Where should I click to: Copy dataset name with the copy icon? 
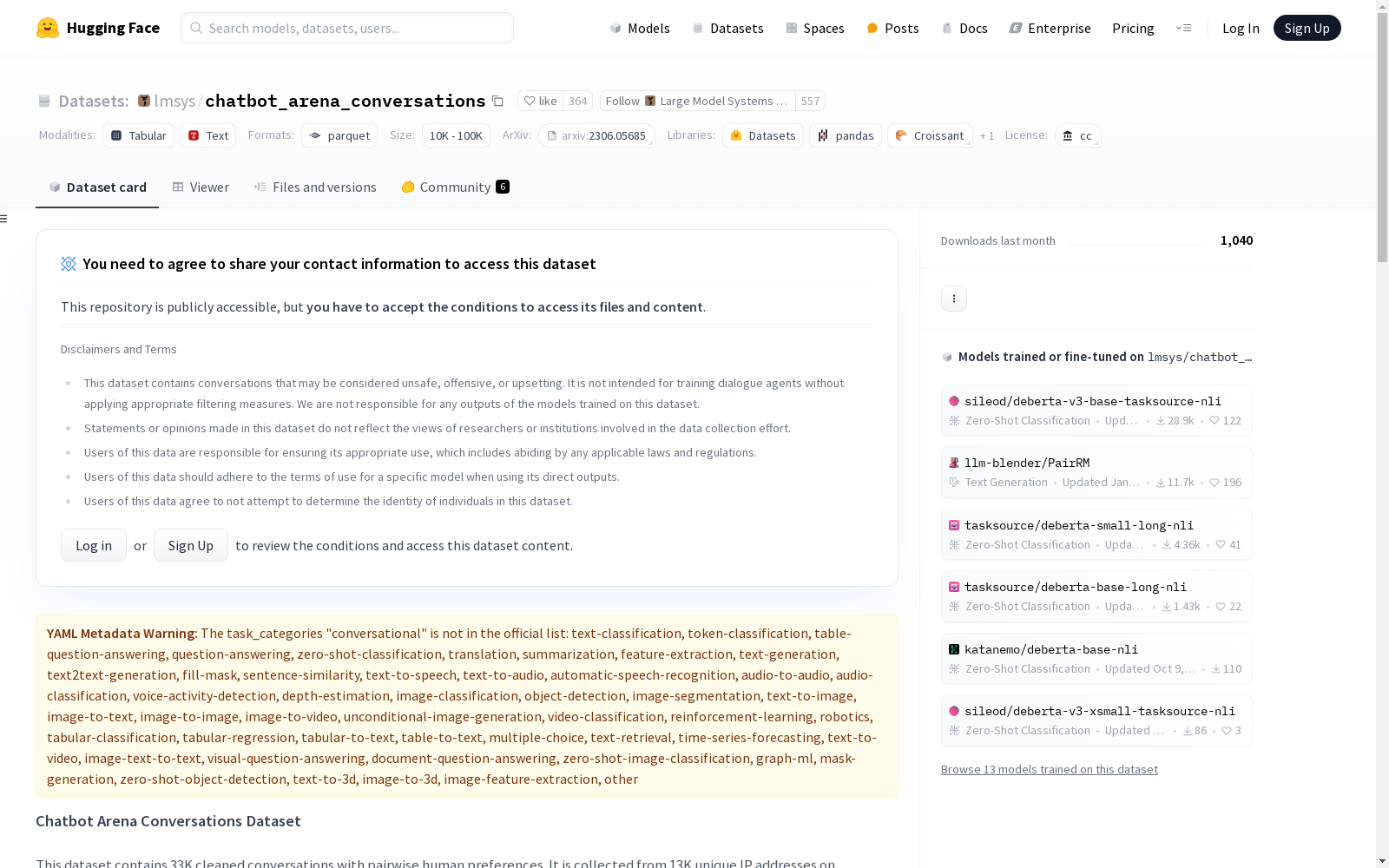coord(497,101)
